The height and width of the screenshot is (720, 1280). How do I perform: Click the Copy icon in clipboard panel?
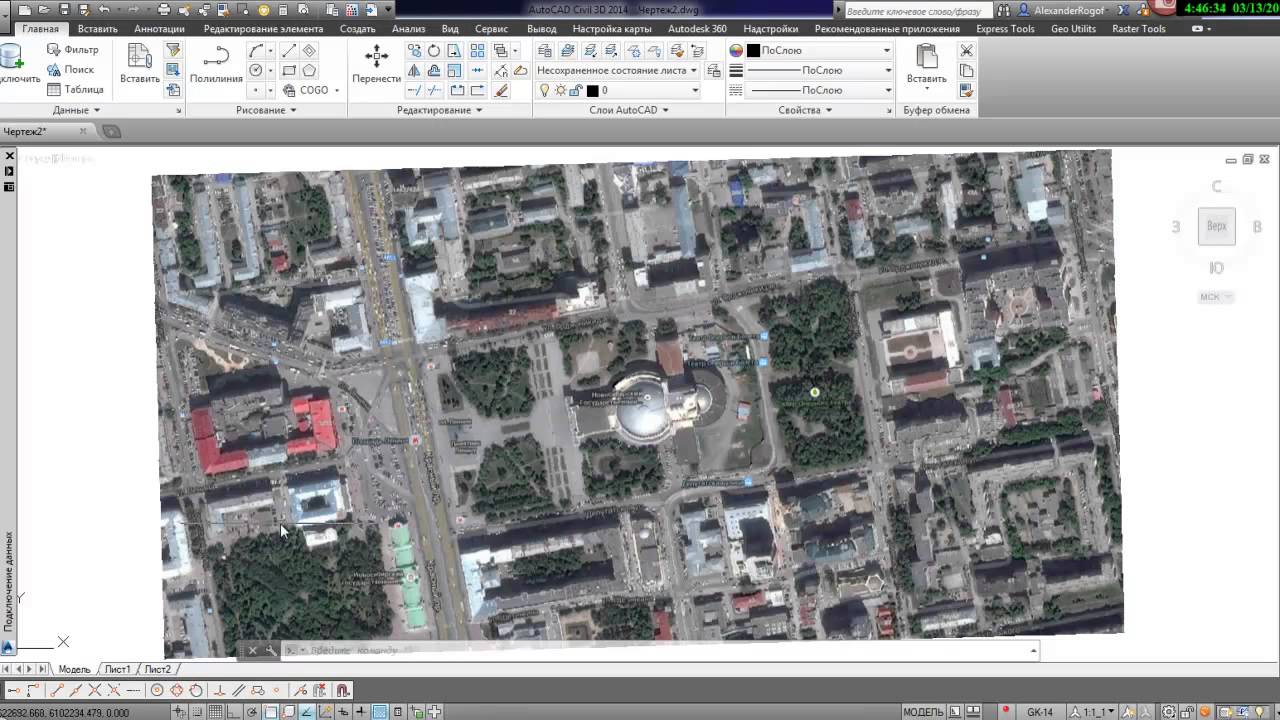[966, 71]
